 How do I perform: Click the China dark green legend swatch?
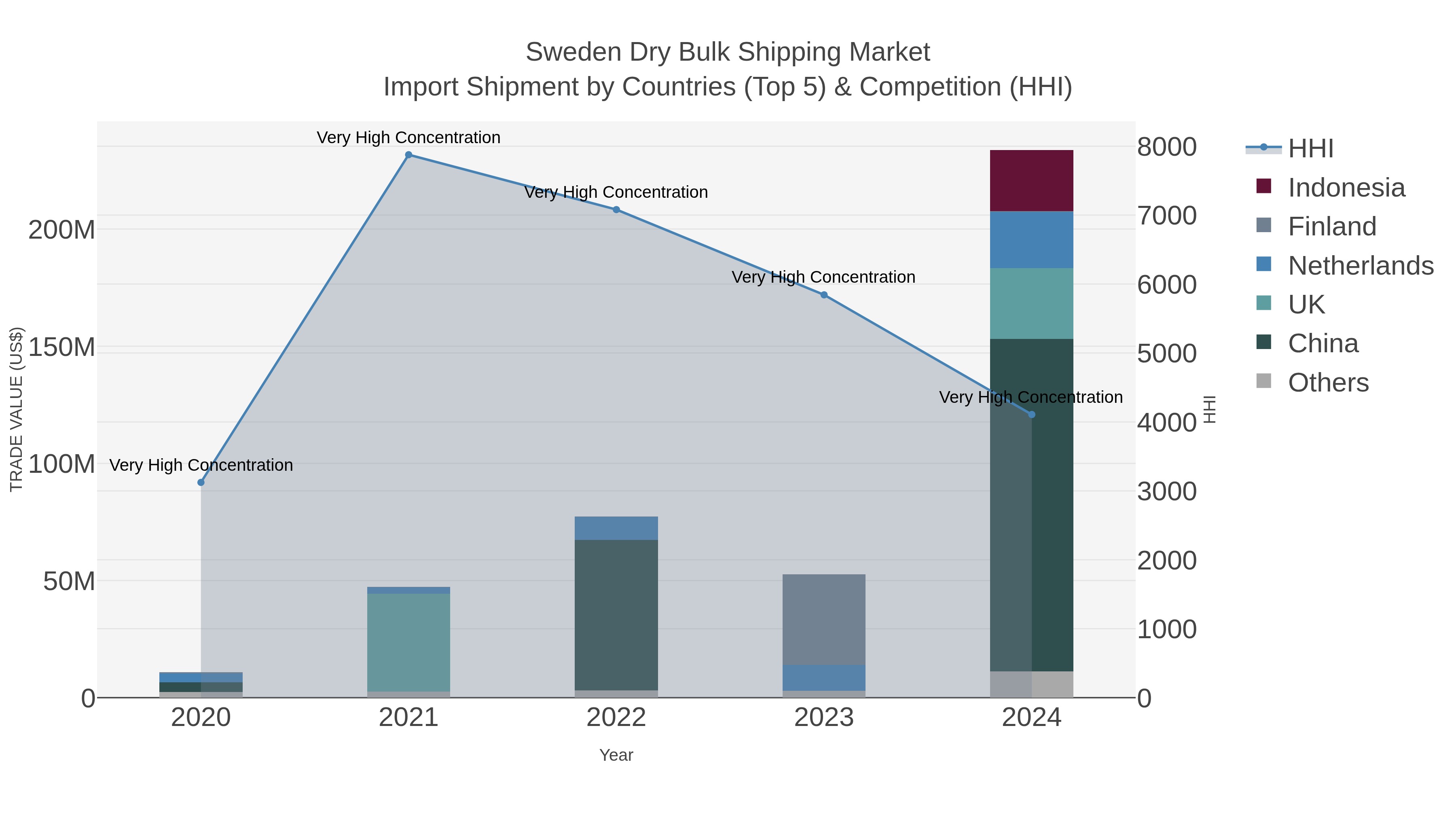(1264, 342)
